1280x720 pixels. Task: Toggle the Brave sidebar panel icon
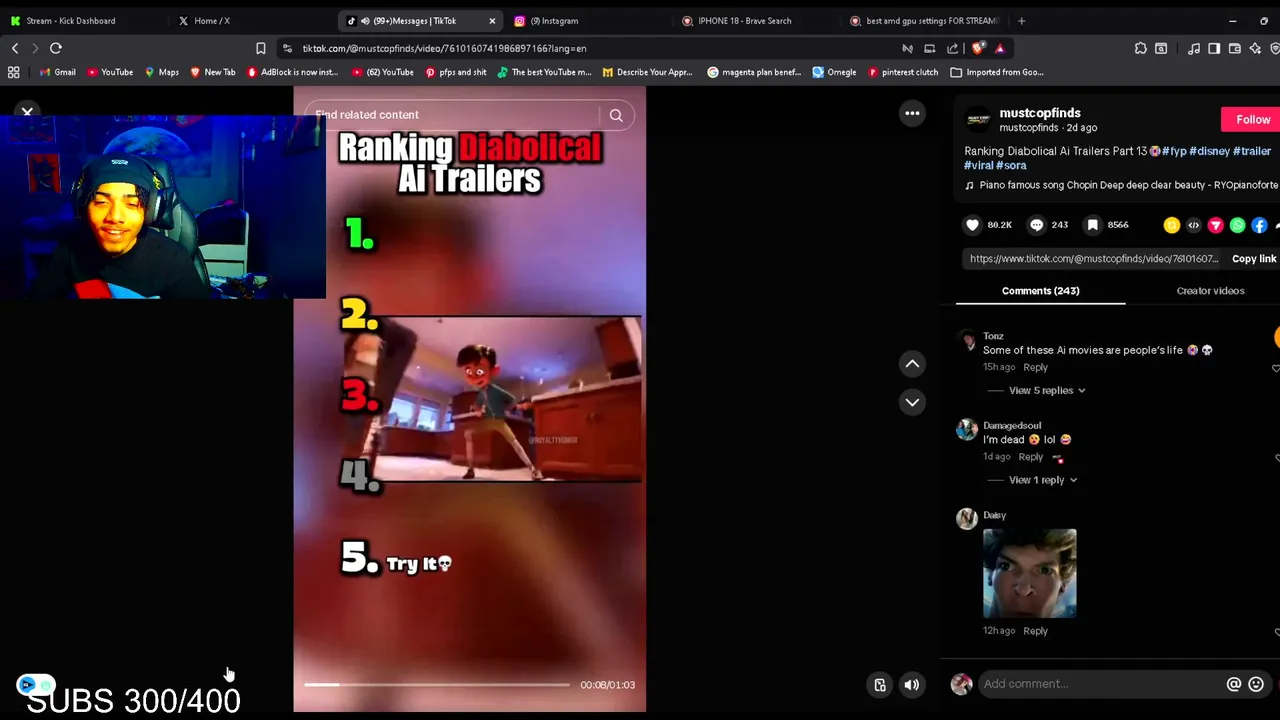(x=1214, y=48)
